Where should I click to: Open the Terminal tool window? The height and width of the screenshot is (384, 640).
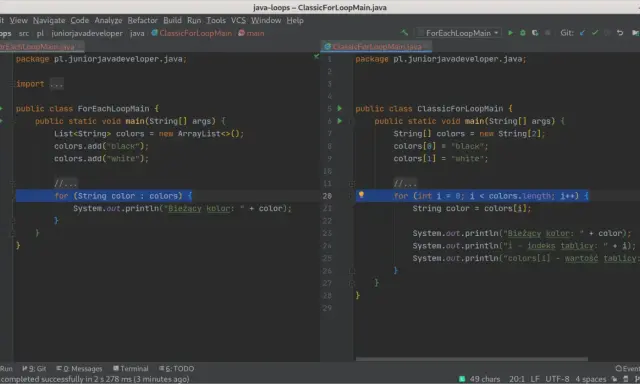pyautogui.click(x=131, y=368)
